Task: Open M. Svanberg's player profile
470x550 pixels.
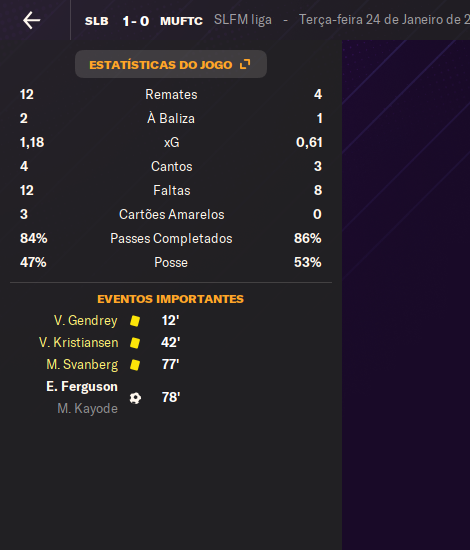Action: (82, 364)
